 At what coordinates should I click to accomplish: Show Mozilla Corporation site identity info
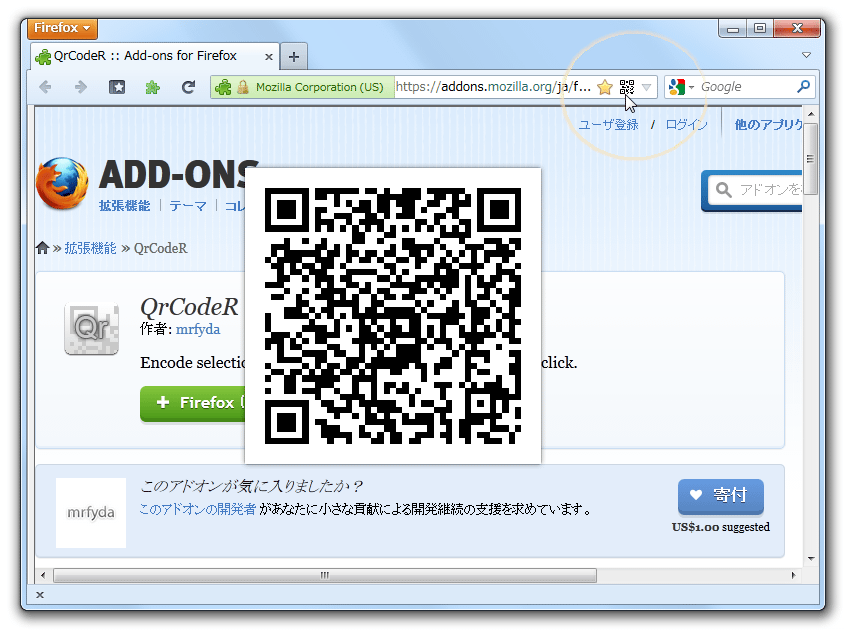pyautogui.click(x=302, y=87)
